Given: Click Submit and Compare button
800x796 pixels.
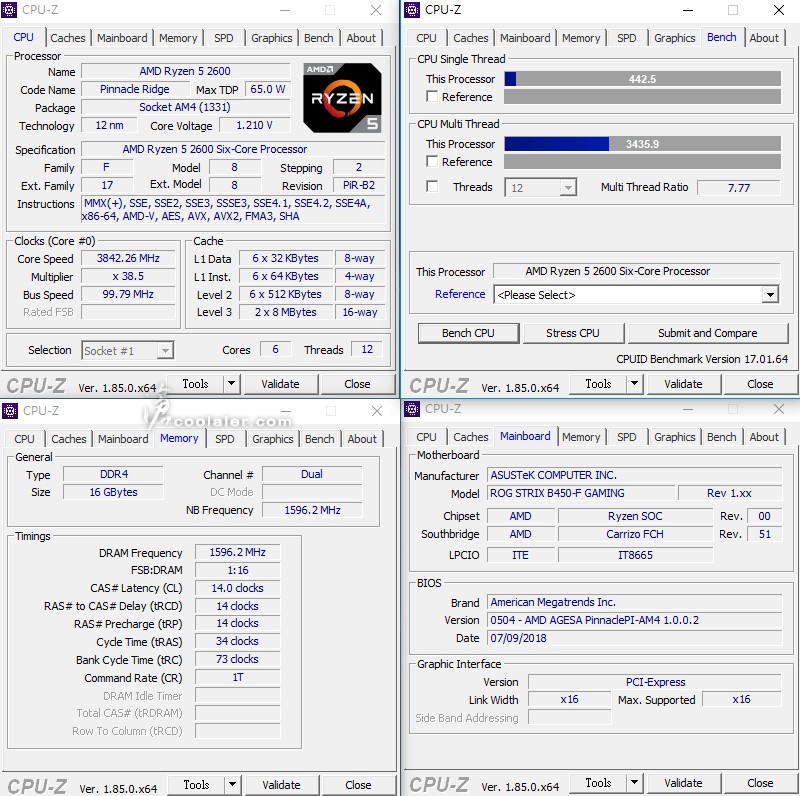Looking at the screenshot, I should coord(707,333).
